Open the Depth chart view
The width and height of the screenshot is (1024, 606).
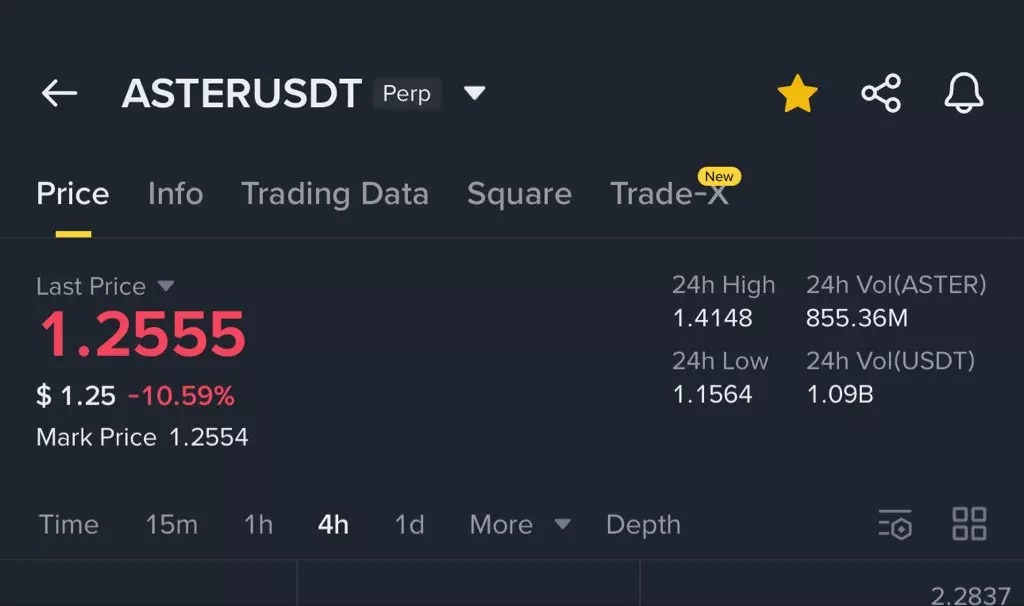643,524
